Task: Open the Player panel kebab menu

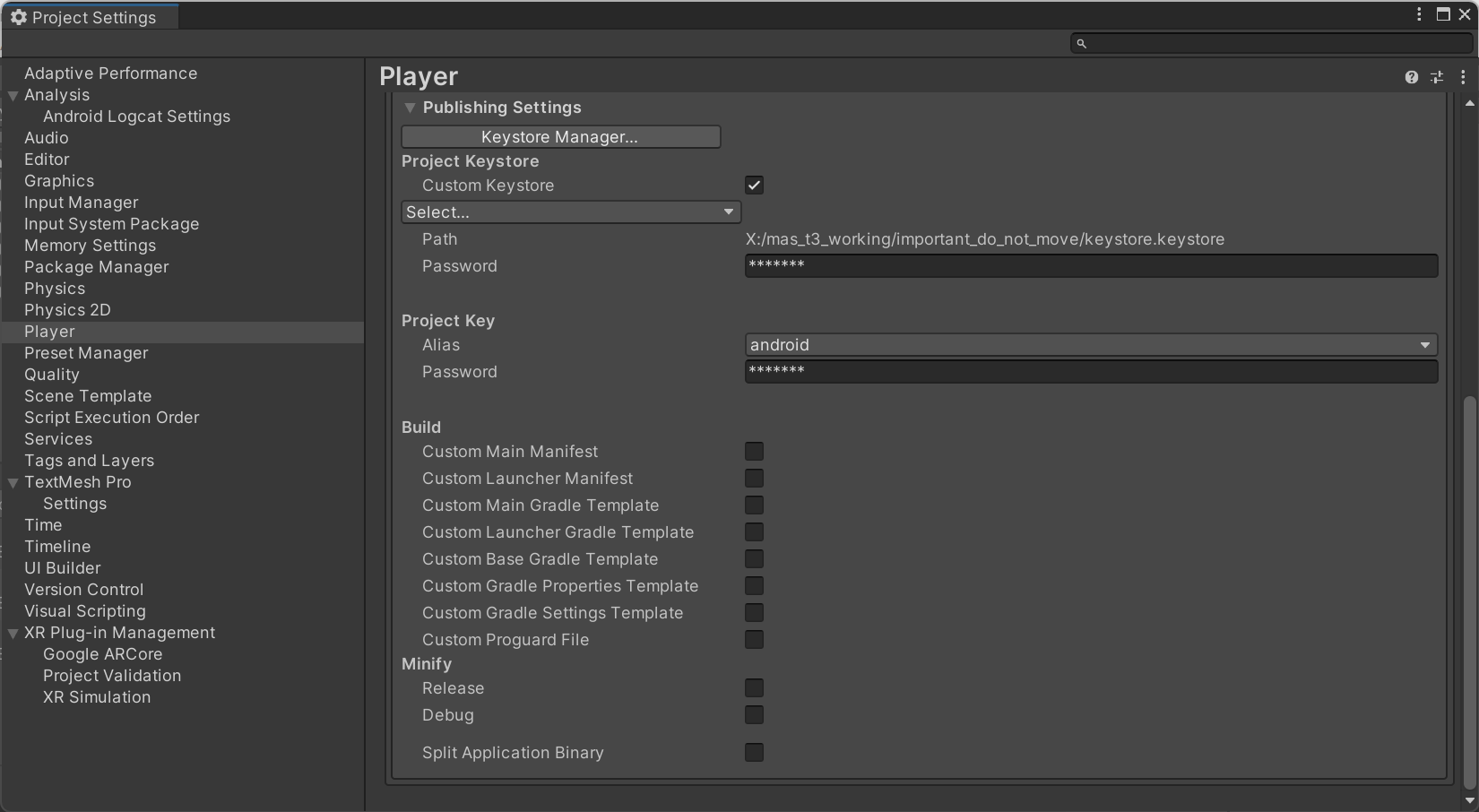Action: coord(1463,77)
